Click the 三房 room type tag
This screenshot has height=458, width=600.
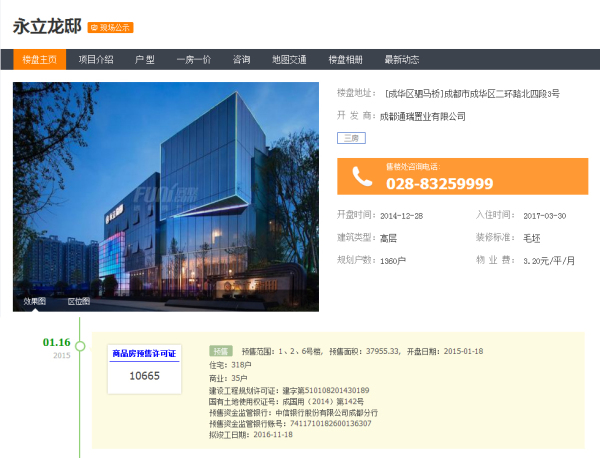click(x=349, y=138)
